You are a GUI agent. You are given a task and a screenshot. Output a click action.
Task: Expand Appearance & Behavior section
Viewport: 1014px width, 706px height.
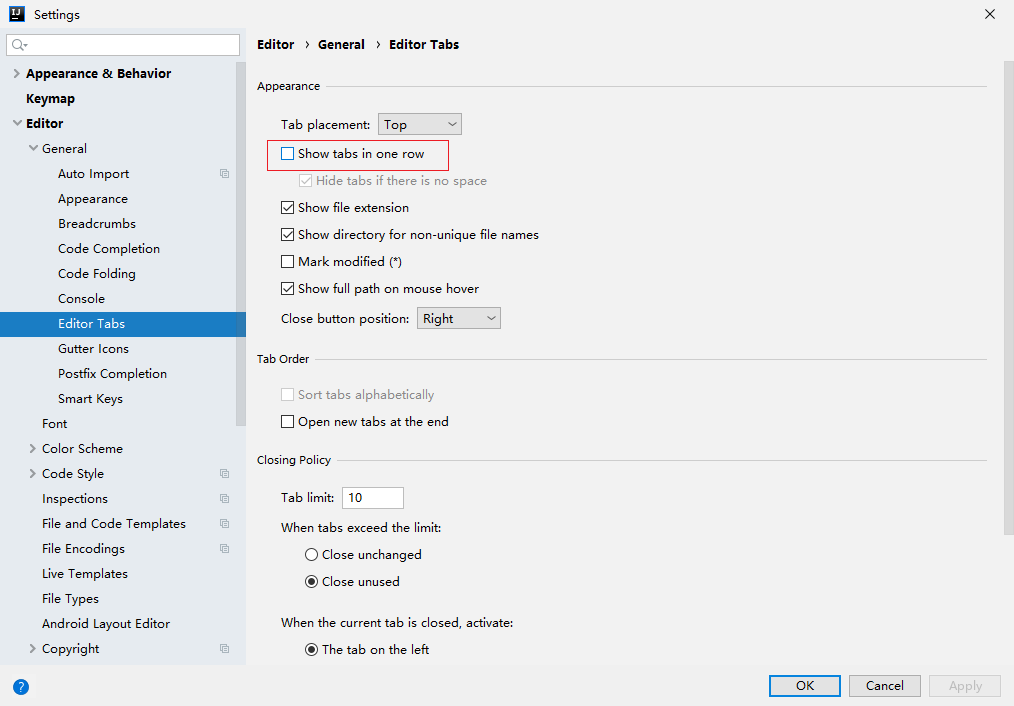pos(17,74)
